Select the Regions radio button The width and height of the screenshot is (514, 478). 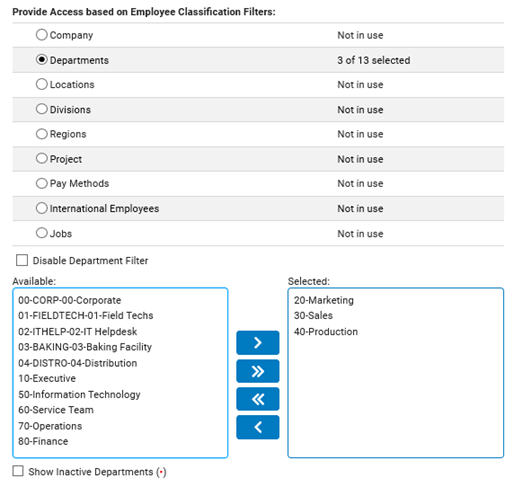coord(42,134)
